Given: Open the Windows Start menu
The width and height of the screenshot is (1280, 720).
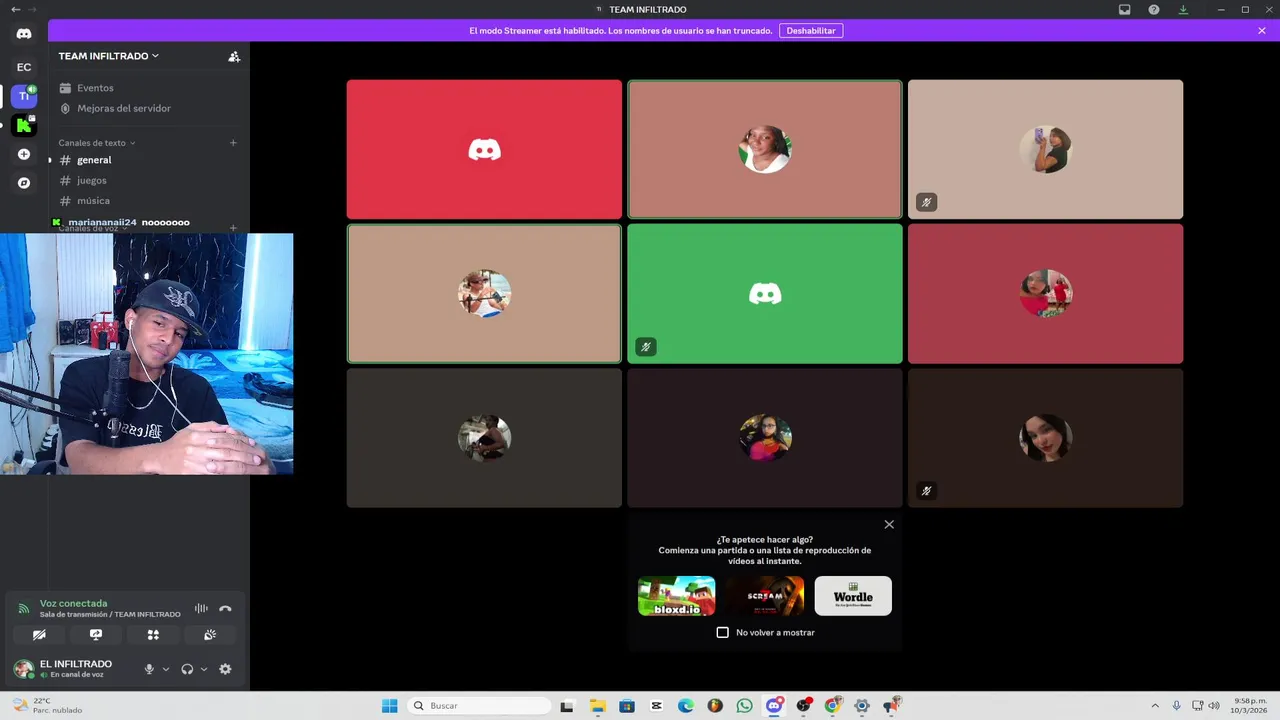Looking at the screenshot, I should pos(389,706).
